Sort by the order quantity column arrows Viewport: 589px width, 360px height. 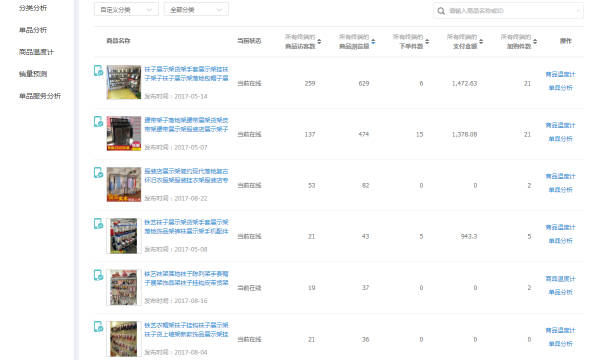[x=427, y=41]
